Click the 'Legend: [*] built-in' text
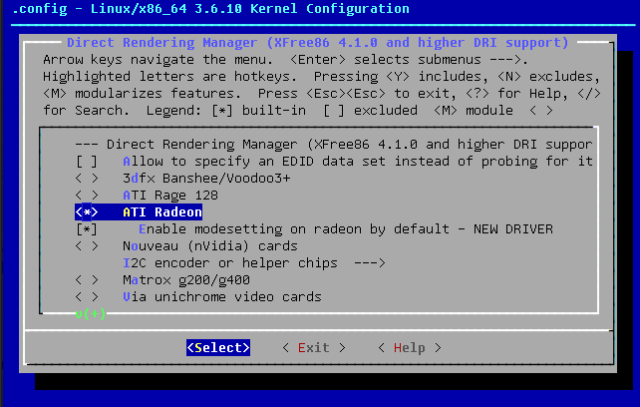This screenshot has height=407, width=640. click(x=226, y=111)
